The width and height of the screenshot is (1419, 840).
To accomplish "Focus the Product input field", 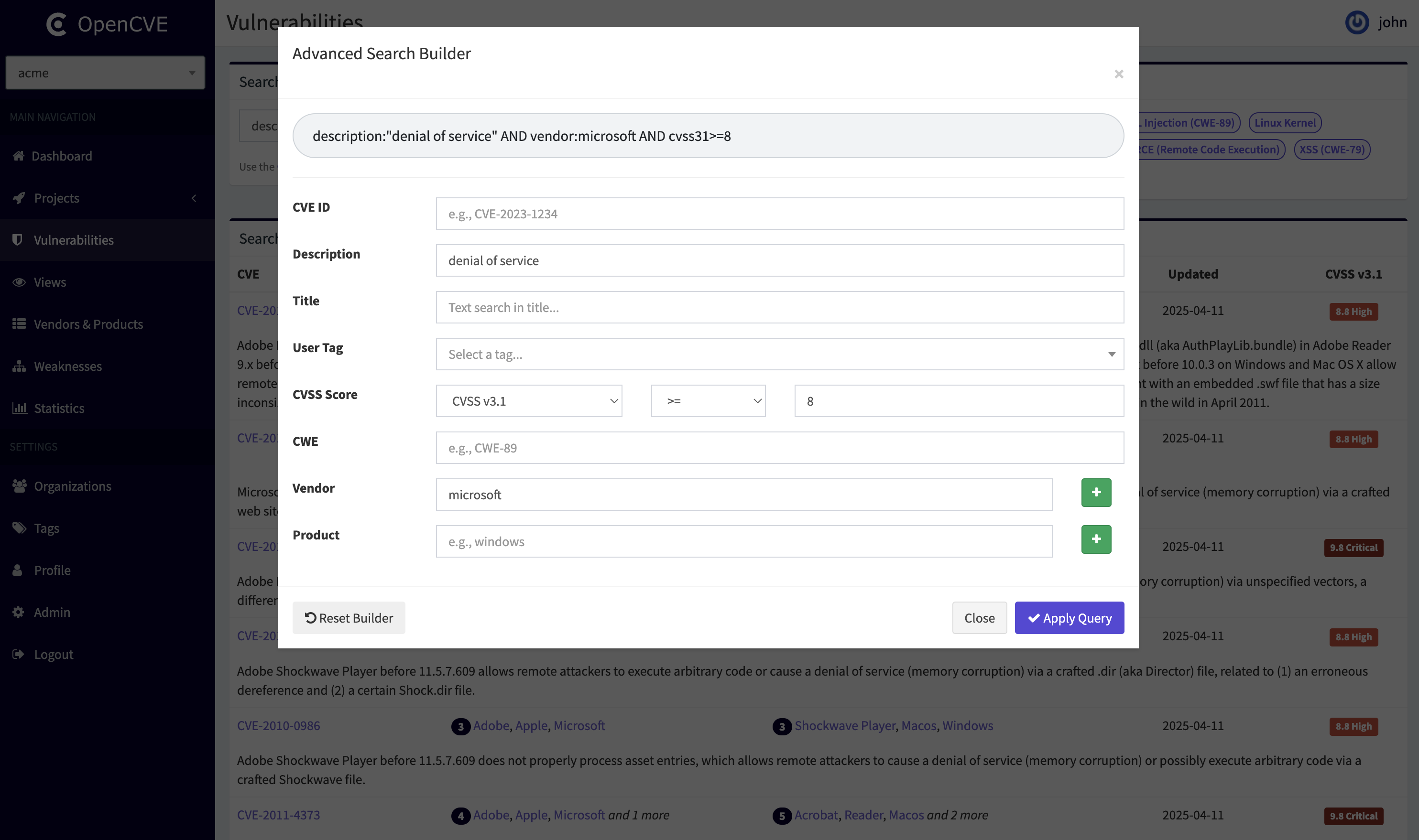I will point(743,542).
